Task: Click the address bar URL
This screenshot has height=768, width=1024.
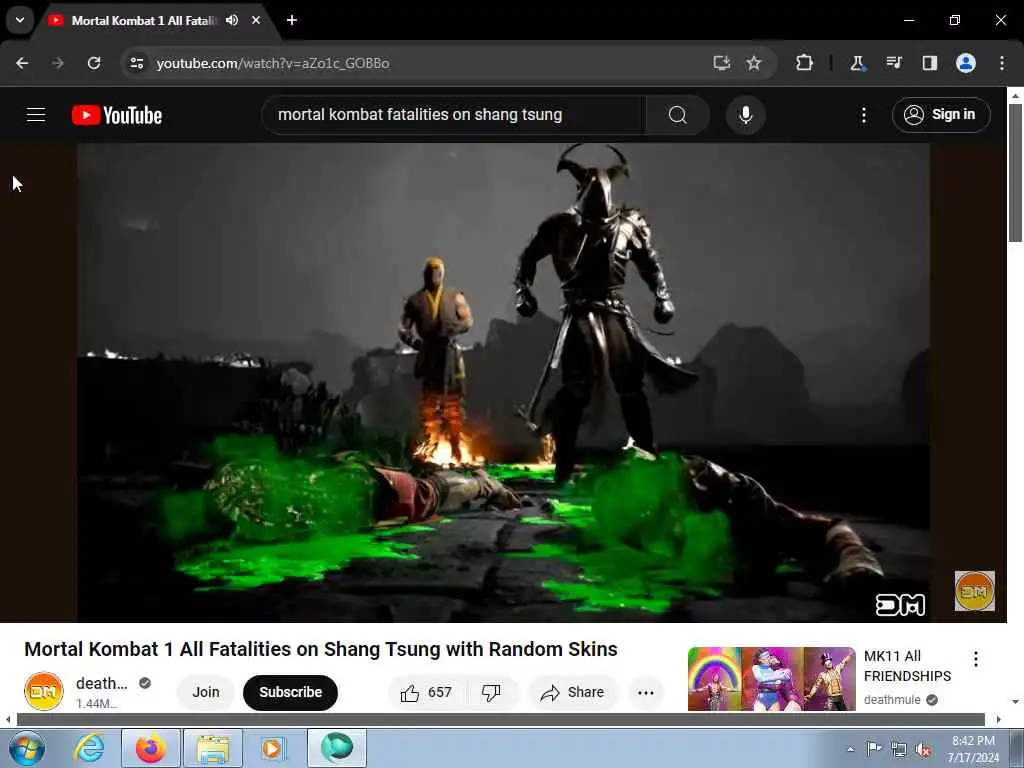Action: pyautogui.click(x=273, y=63)
